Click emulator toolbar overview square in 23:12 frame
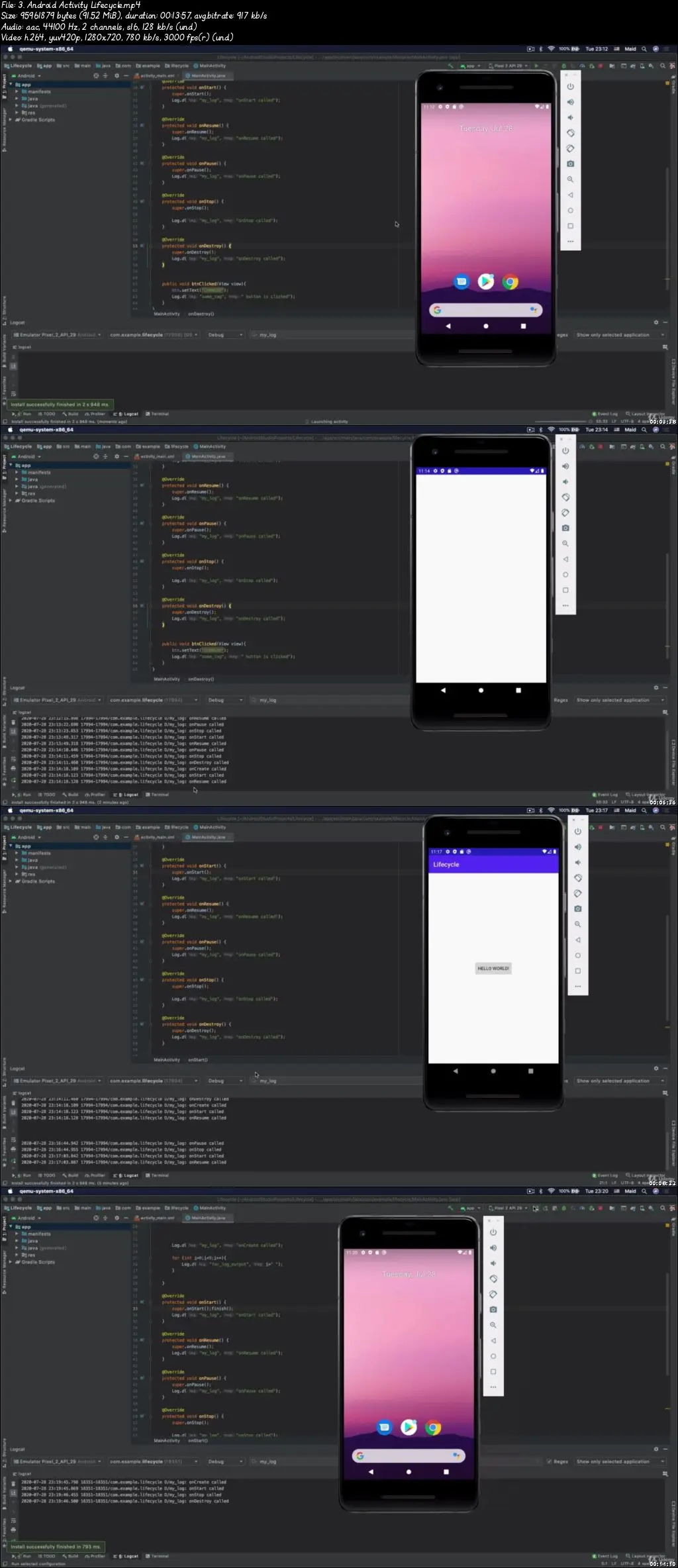The image size is (678, 1568). pos(570,226)
